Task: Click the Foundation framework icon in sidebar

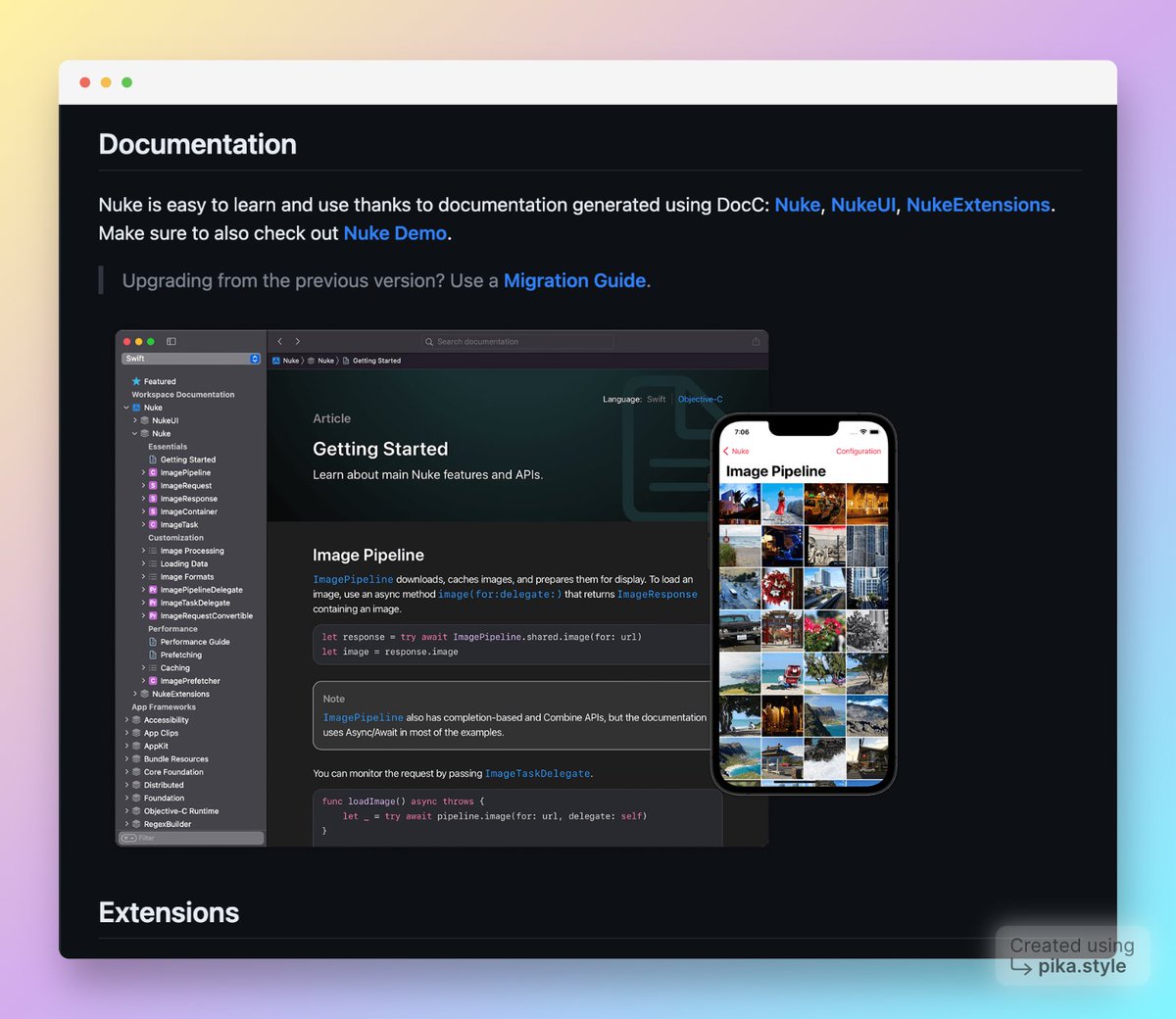Action: (136, 797)
